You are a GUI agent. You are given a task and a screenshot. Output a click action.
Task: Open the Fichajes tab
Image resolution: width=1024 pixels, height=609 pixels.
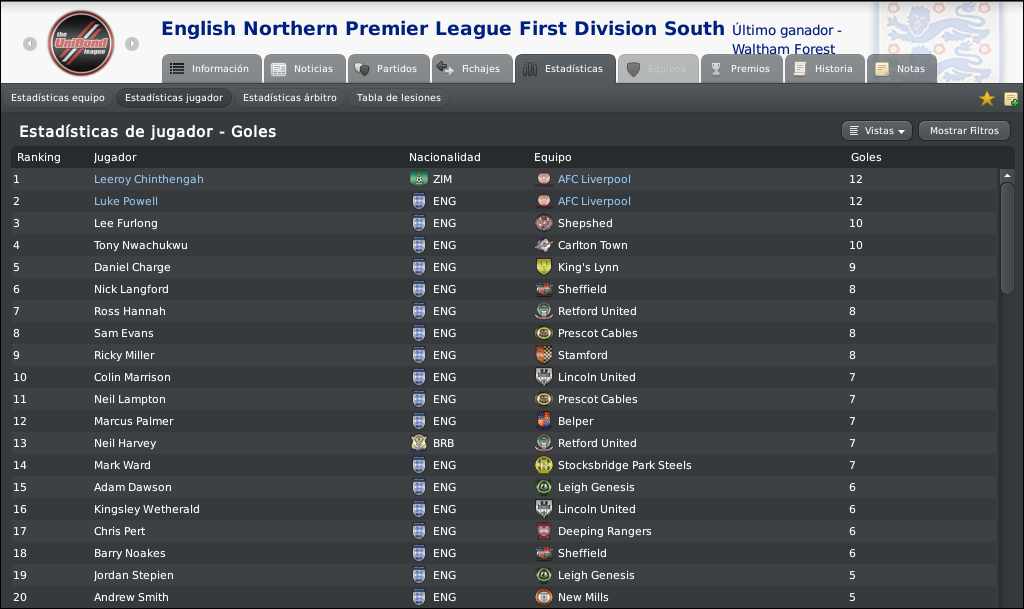[473, 69]
